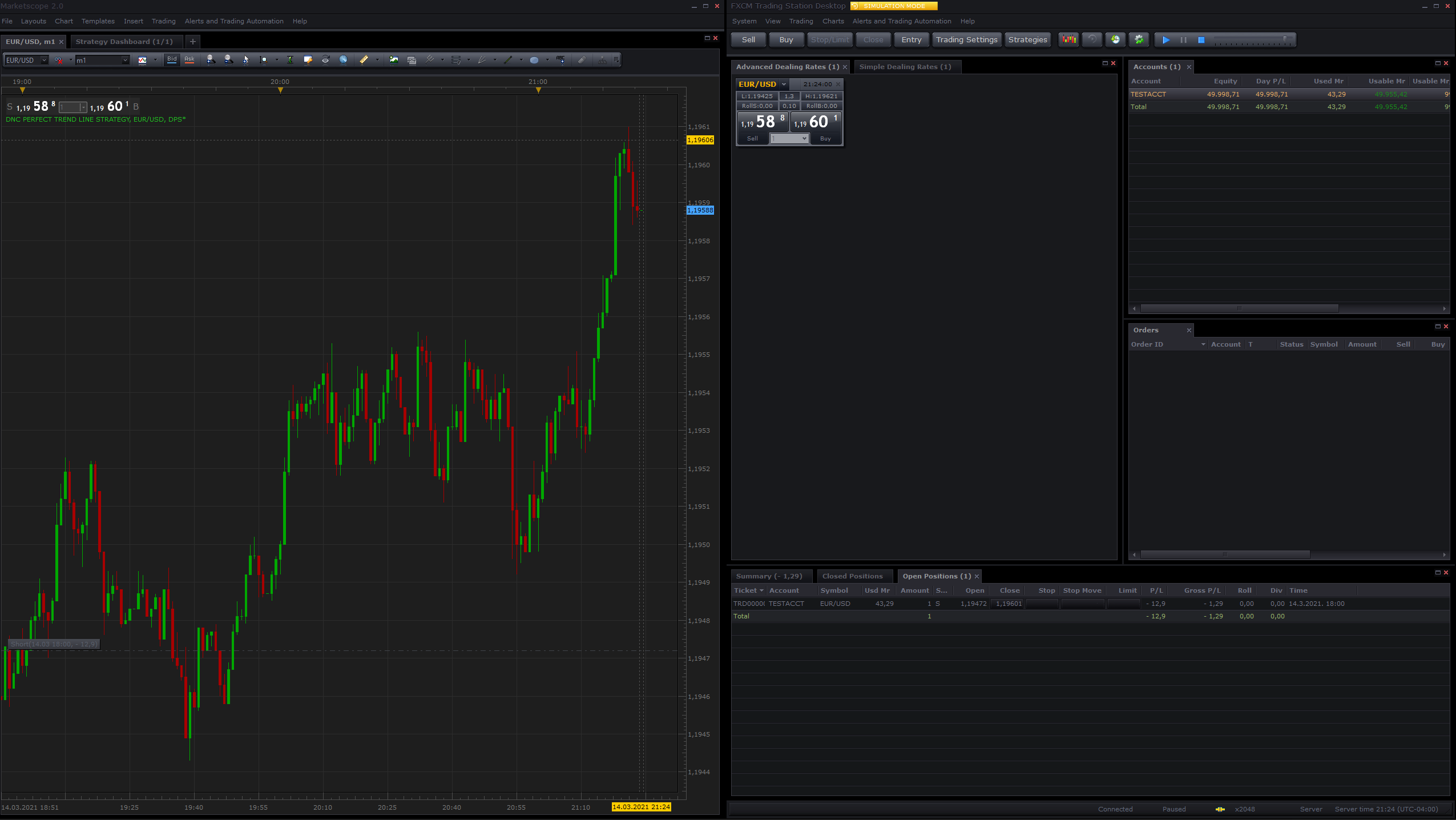1456x820 pixels.
Task: Click the ruler measure tool icon
Action: (x=364, y=59)
